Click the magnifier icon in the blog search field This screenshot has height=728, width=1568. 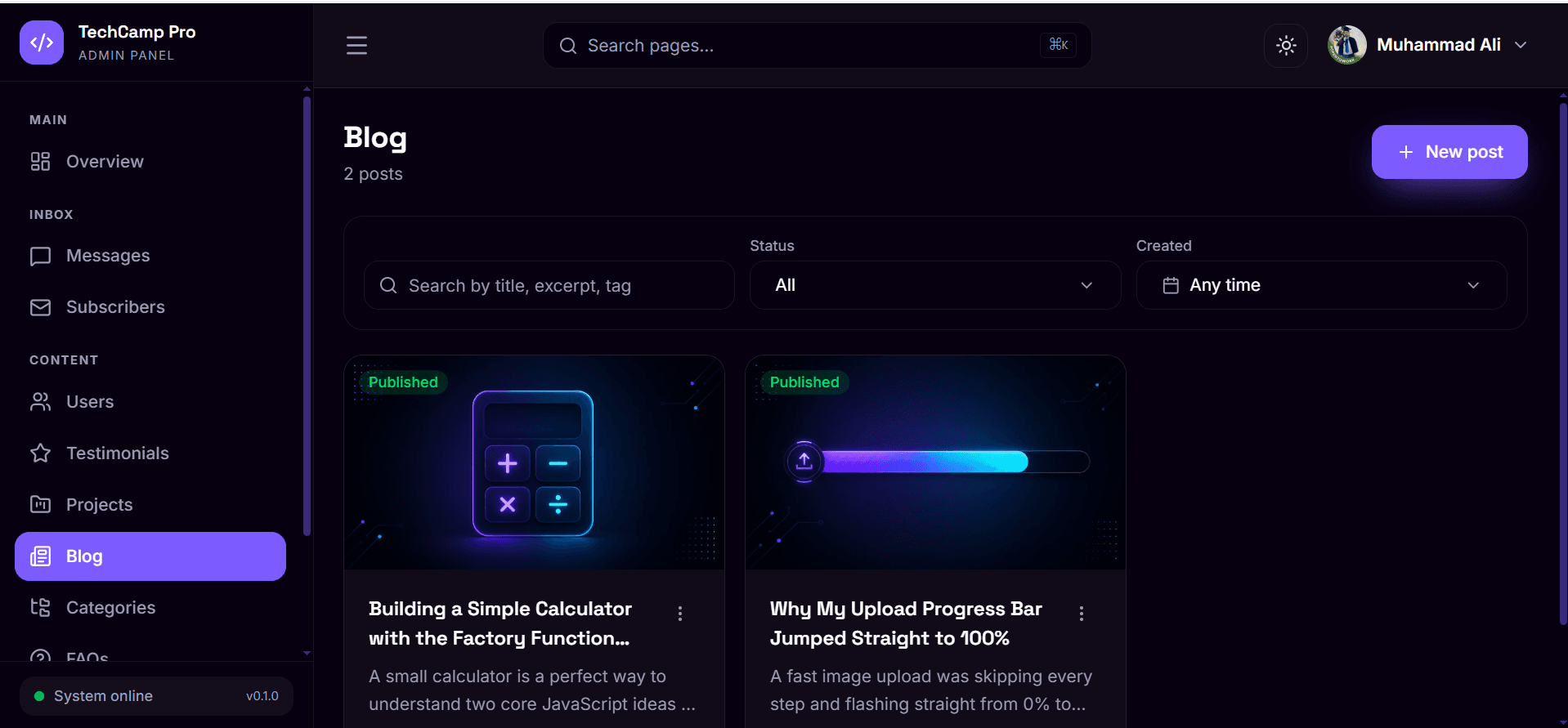point(388,285)
